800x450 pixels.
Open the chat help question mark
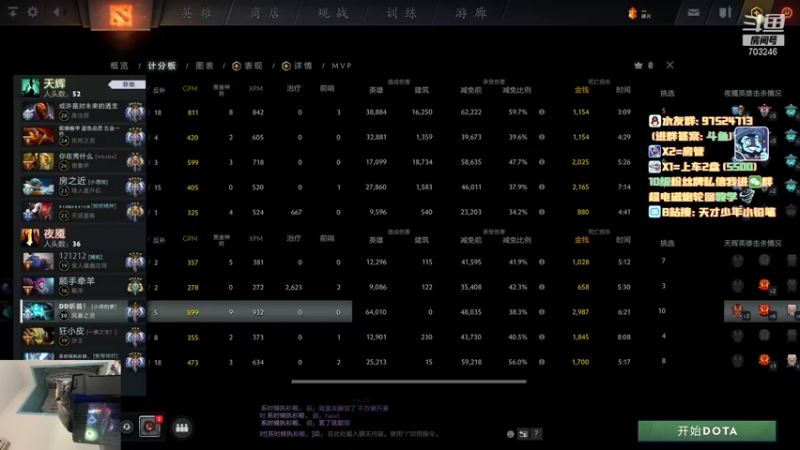click(x=536, y=434)
